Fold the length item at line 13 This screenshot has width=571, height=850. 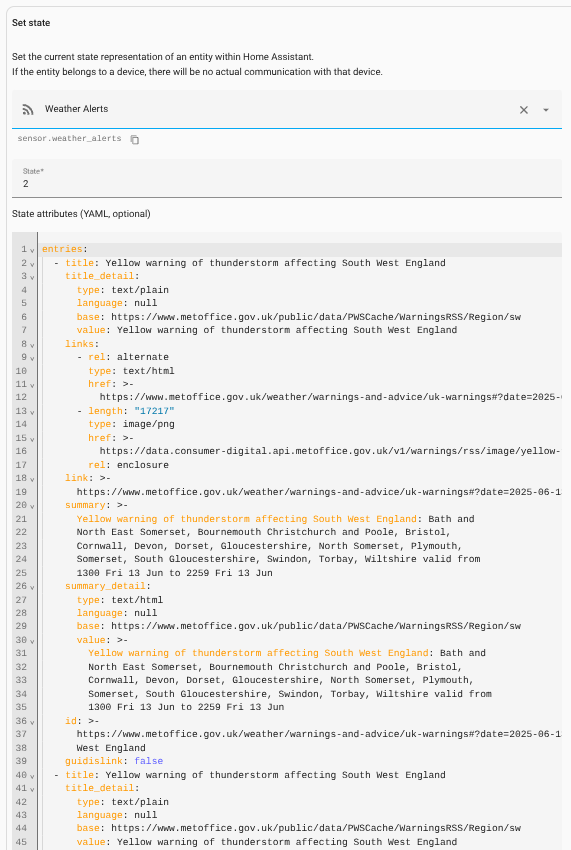(x=32, y=412)
